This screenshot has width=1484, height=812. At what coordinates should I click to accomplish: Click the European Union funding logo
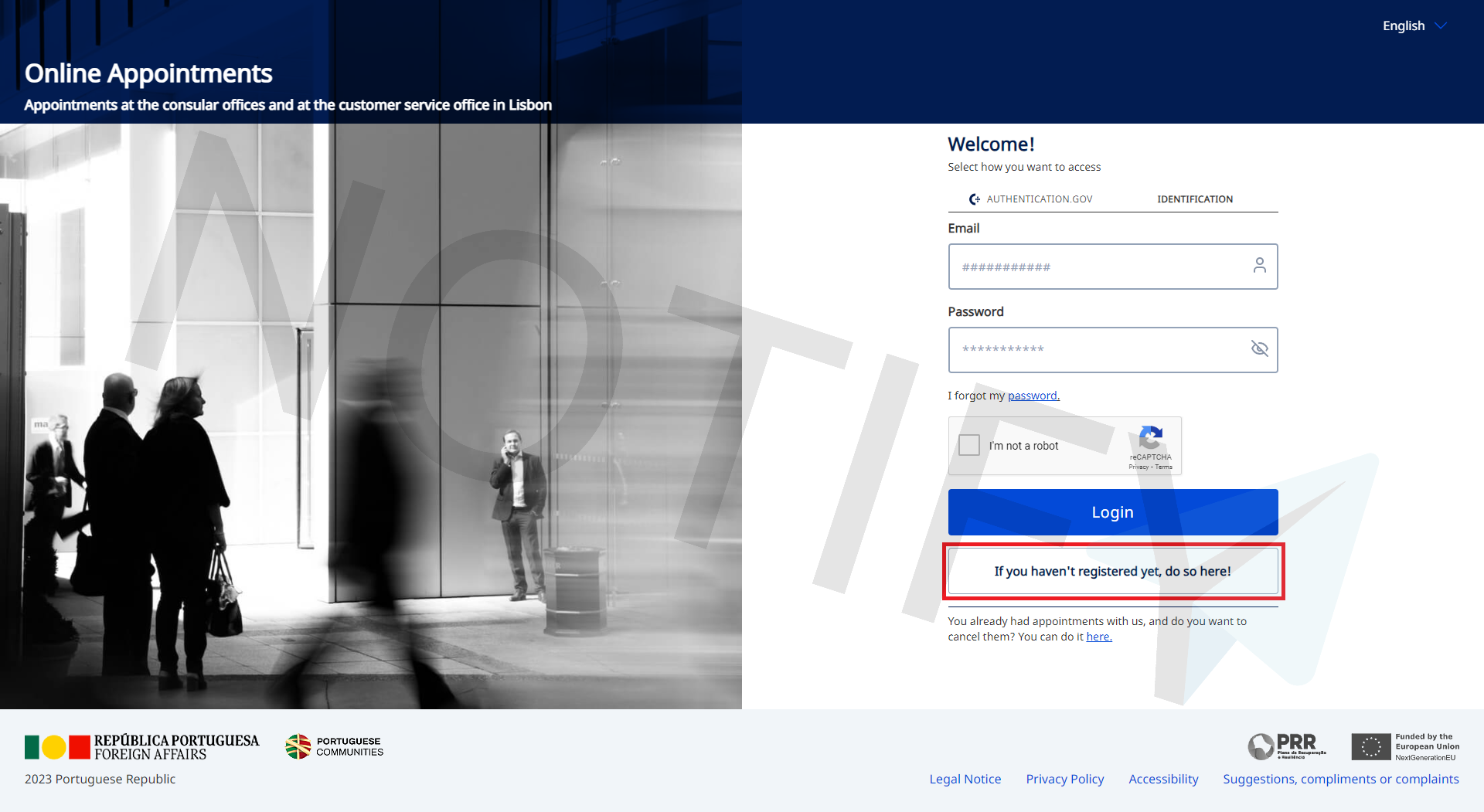point(1404,746)
